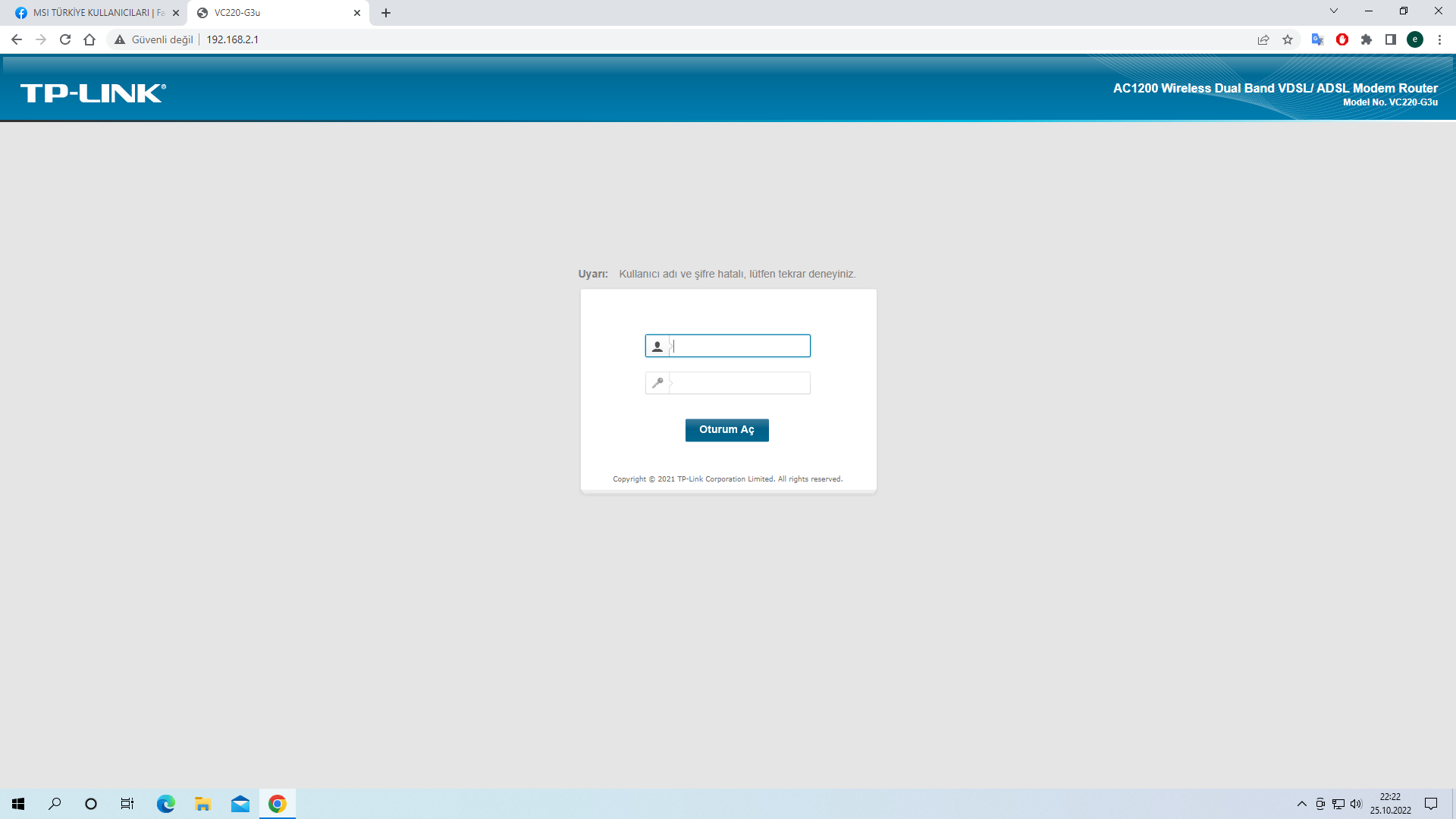Expand the tab search chevron
Viewport: 1456px width, 819px height.
1334,11
